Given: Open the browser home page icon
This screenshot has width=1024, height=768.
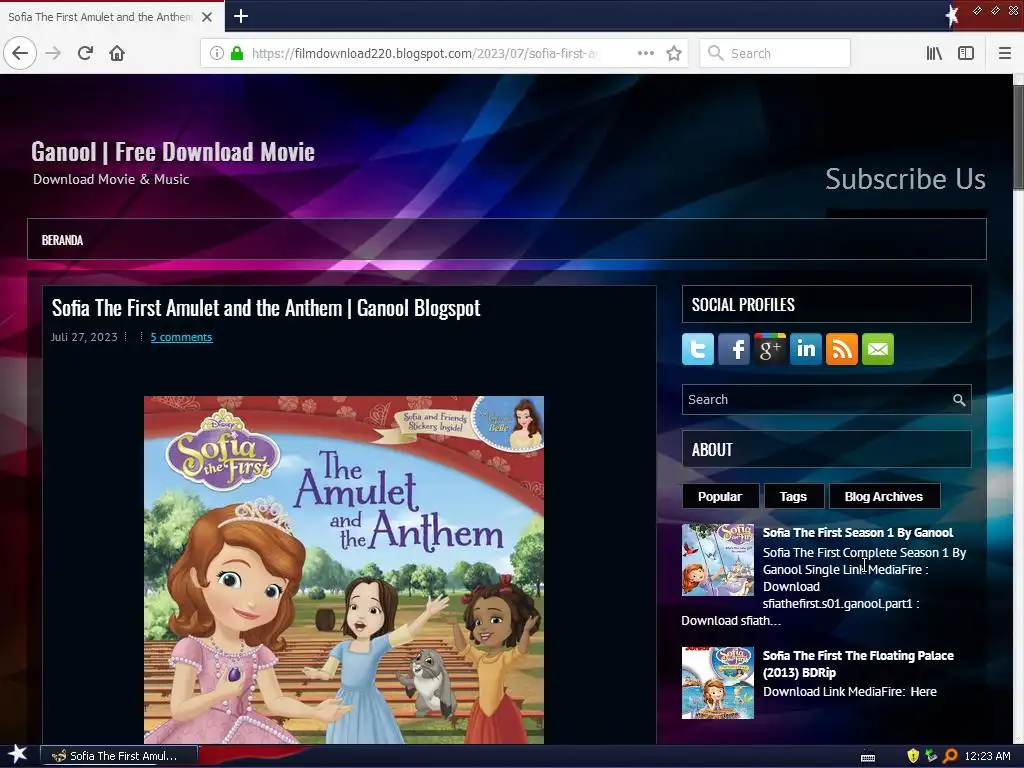Looking at the screenshot, I should pyautogui.click(x=117, y=53).
